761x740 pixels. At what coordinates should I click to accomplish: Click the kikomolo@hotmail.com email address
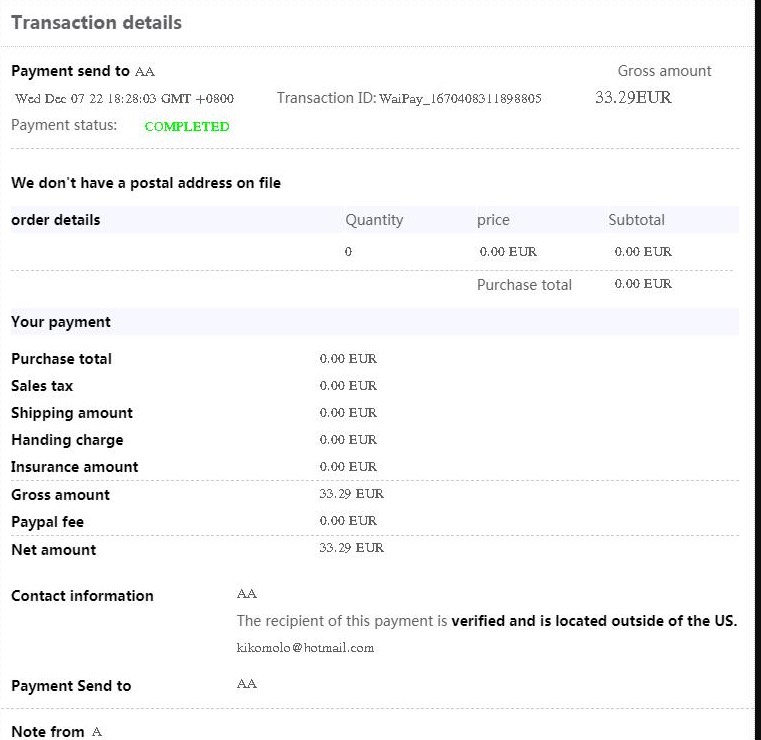pyautogui.click(x=305, y=648)
